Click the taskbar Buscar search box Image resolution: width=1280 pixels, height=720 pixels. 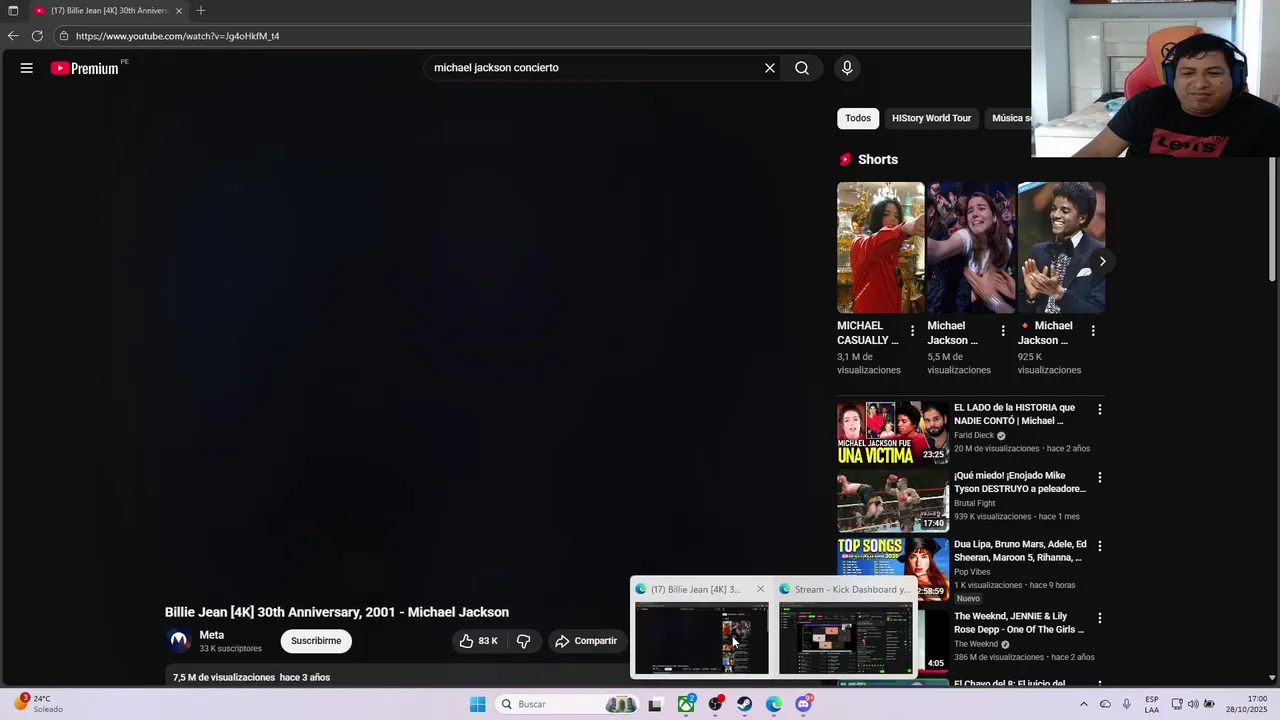coord(567,704)
